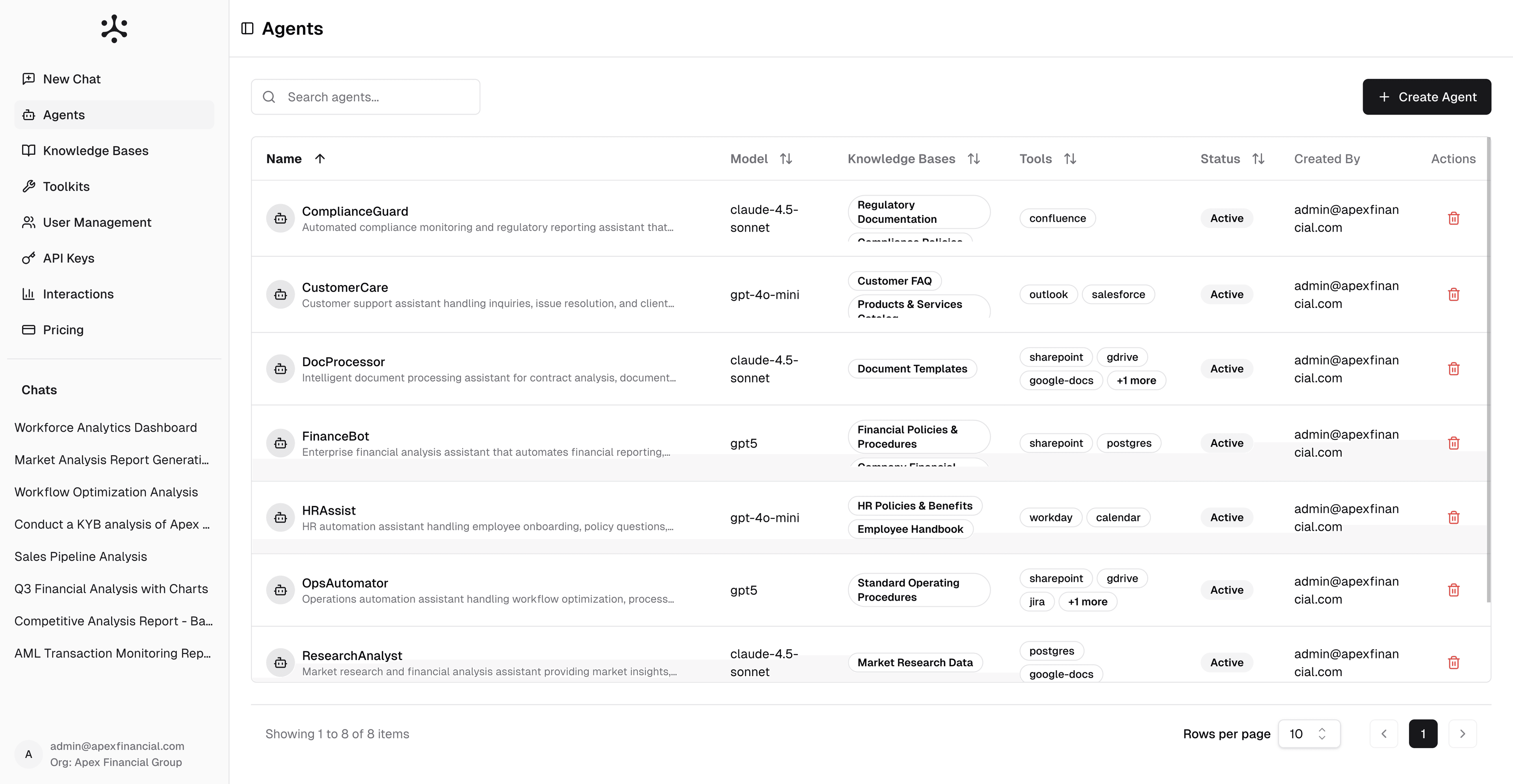
Task: Click the CustomerCare robot avatar icon
Action: coord(281,295)
